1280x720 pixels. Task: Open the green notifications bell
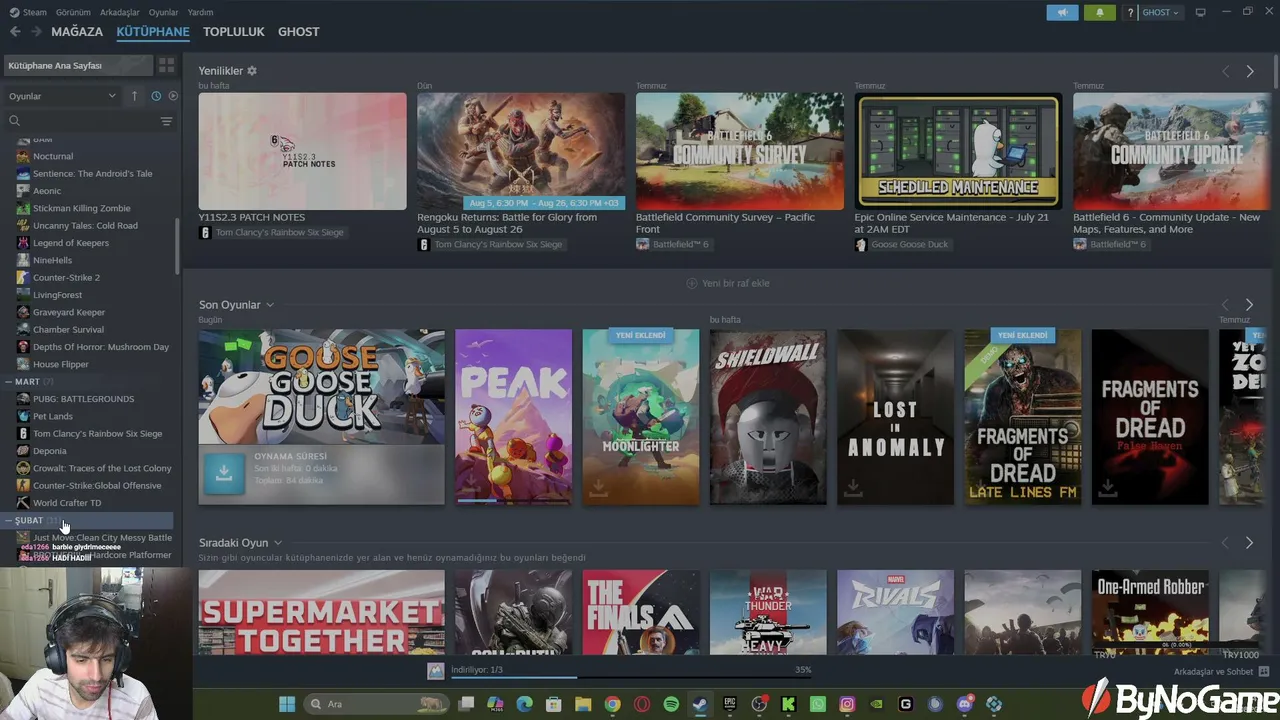[x=1100, y=12]
